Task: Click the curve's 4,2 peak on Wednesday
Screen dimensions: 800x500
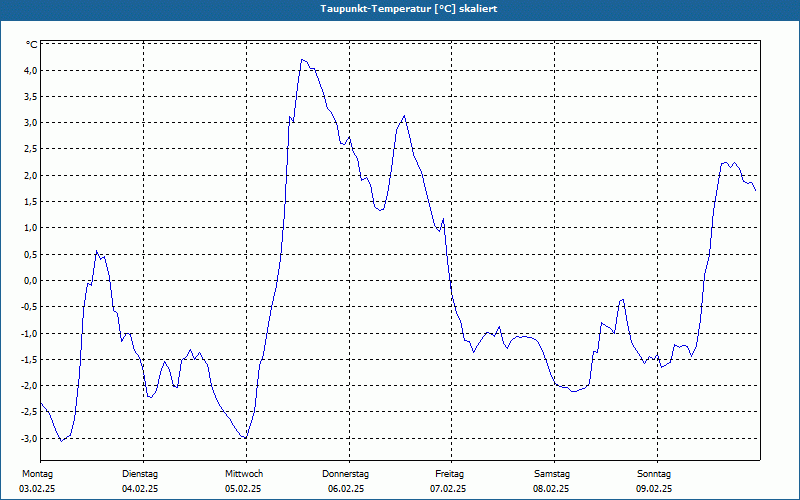Action: point(302,60)
